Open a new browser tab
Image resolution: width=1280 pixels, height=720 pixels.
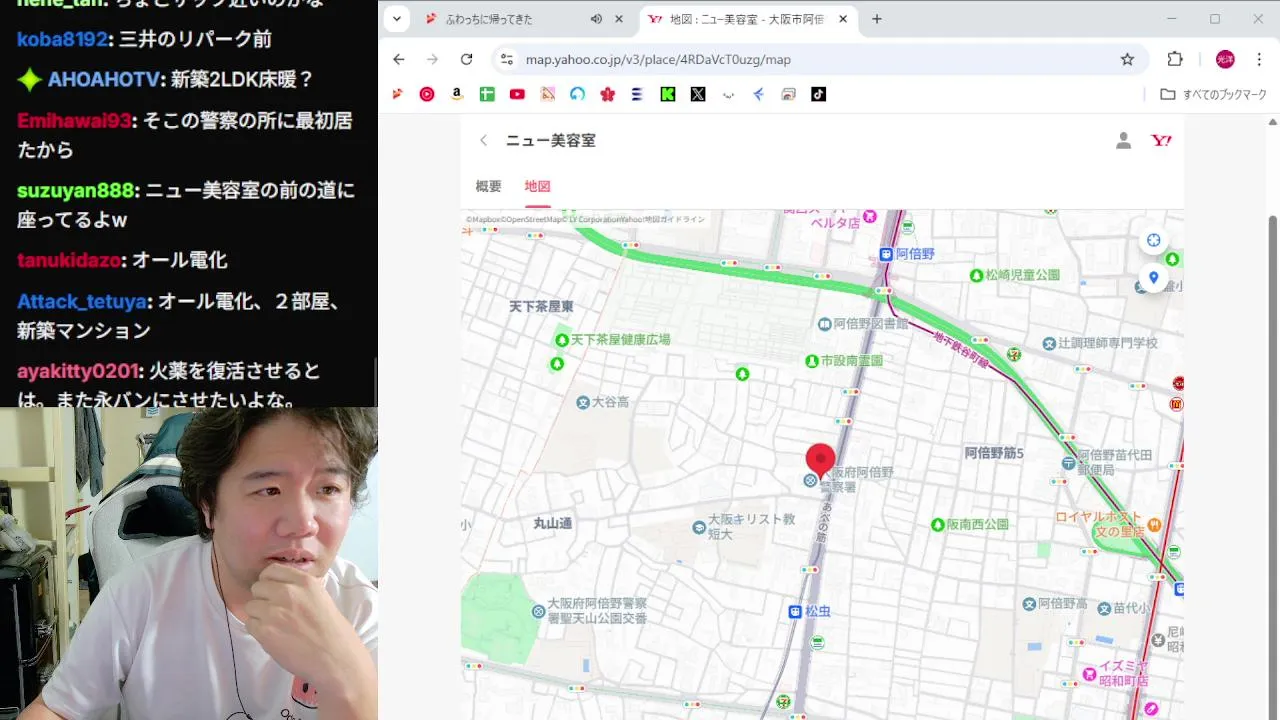point(877,19)
